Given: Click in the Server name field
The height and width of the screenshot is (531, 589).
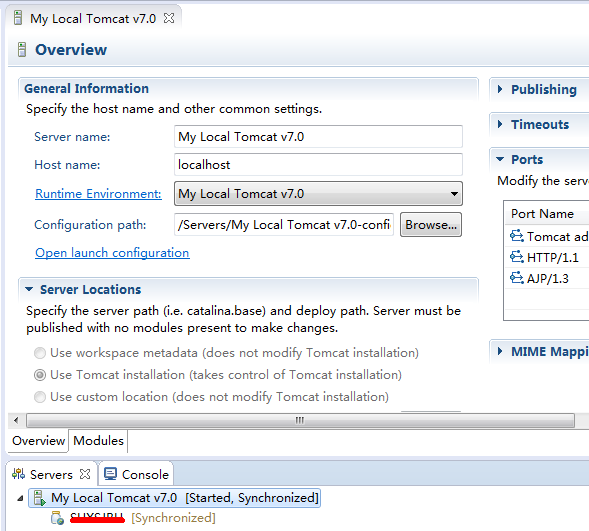Looking at the screenshot, I should pos(318,137).
